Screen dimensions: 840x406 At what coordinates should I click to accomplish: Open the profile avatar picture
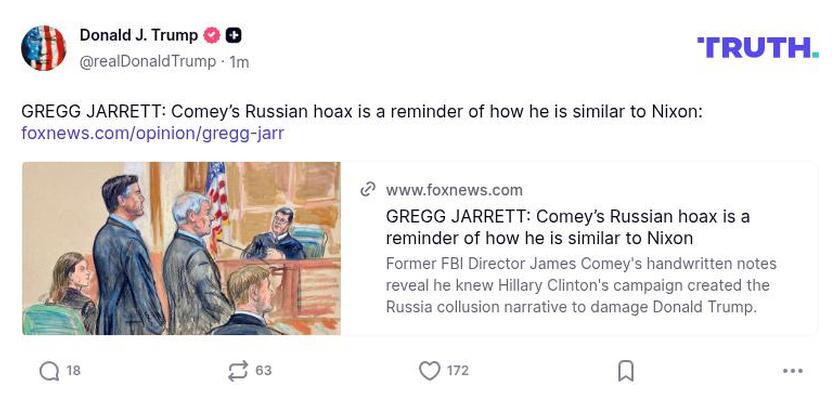[44, 48]
